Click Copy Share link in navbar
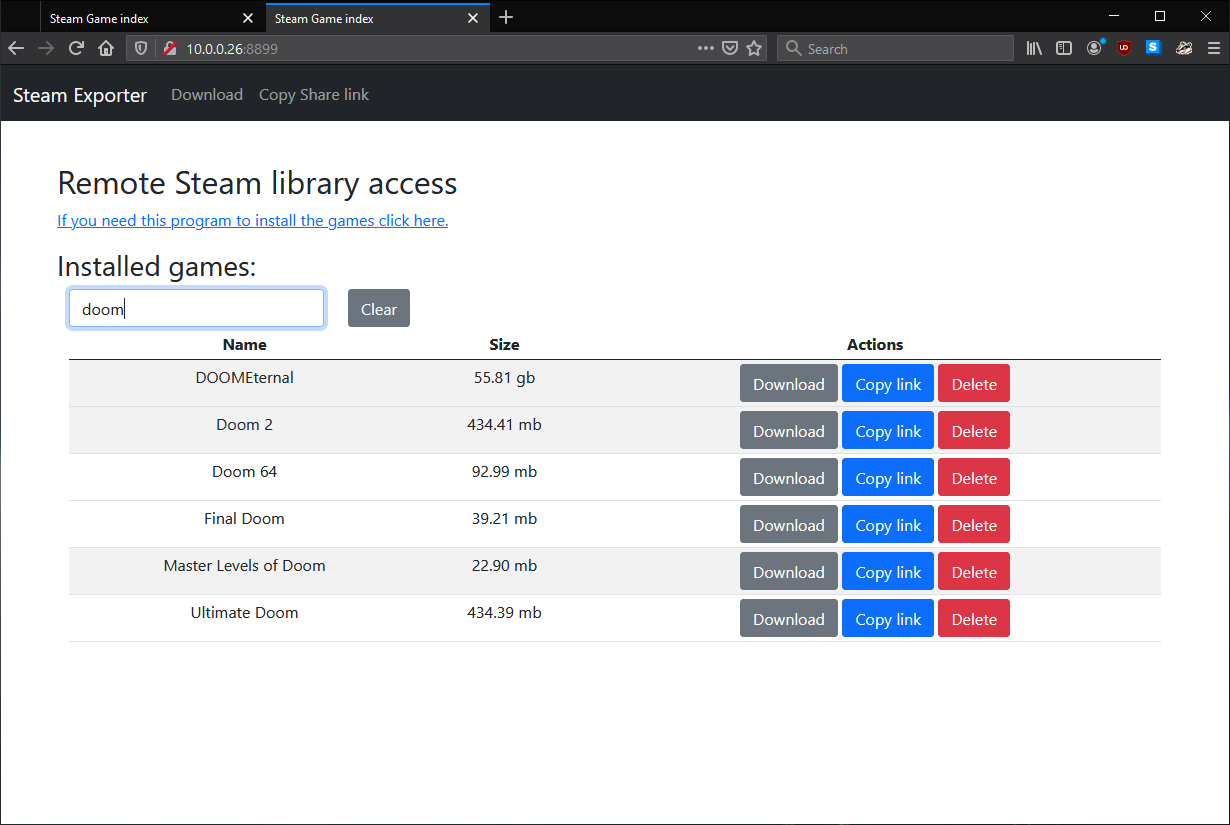This screenshot has width=1230, height=825. click(314, 95)
